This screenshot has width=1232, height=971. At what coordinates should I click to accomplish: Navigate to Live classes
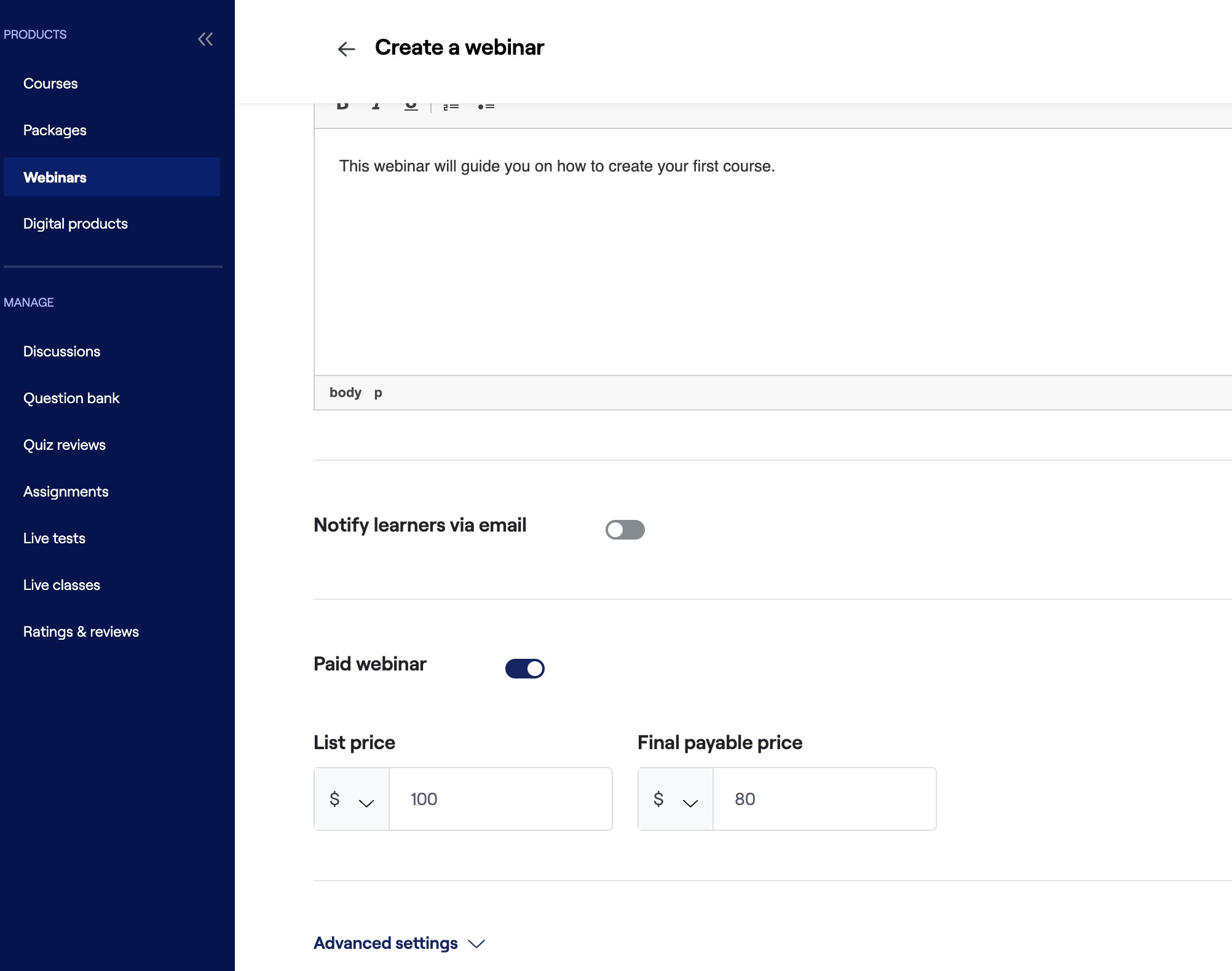pyautogui.click(x=61, y=585)
